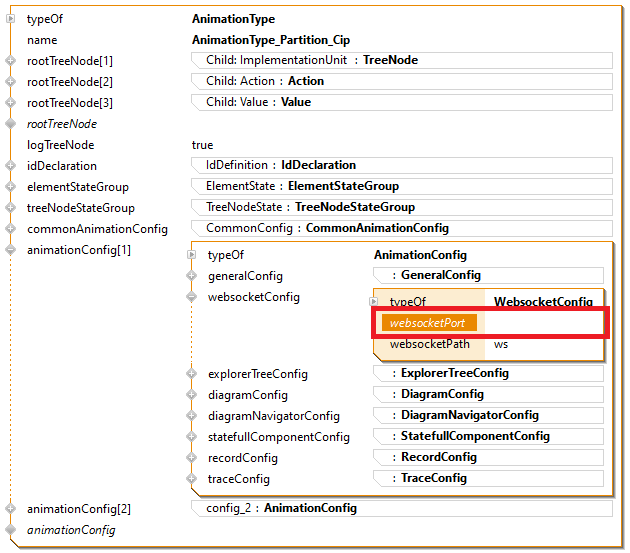The width and height of the screenshot is (630, 553).
Task: Click the expand icon beside diagramConfig
Action: [191, 395]
